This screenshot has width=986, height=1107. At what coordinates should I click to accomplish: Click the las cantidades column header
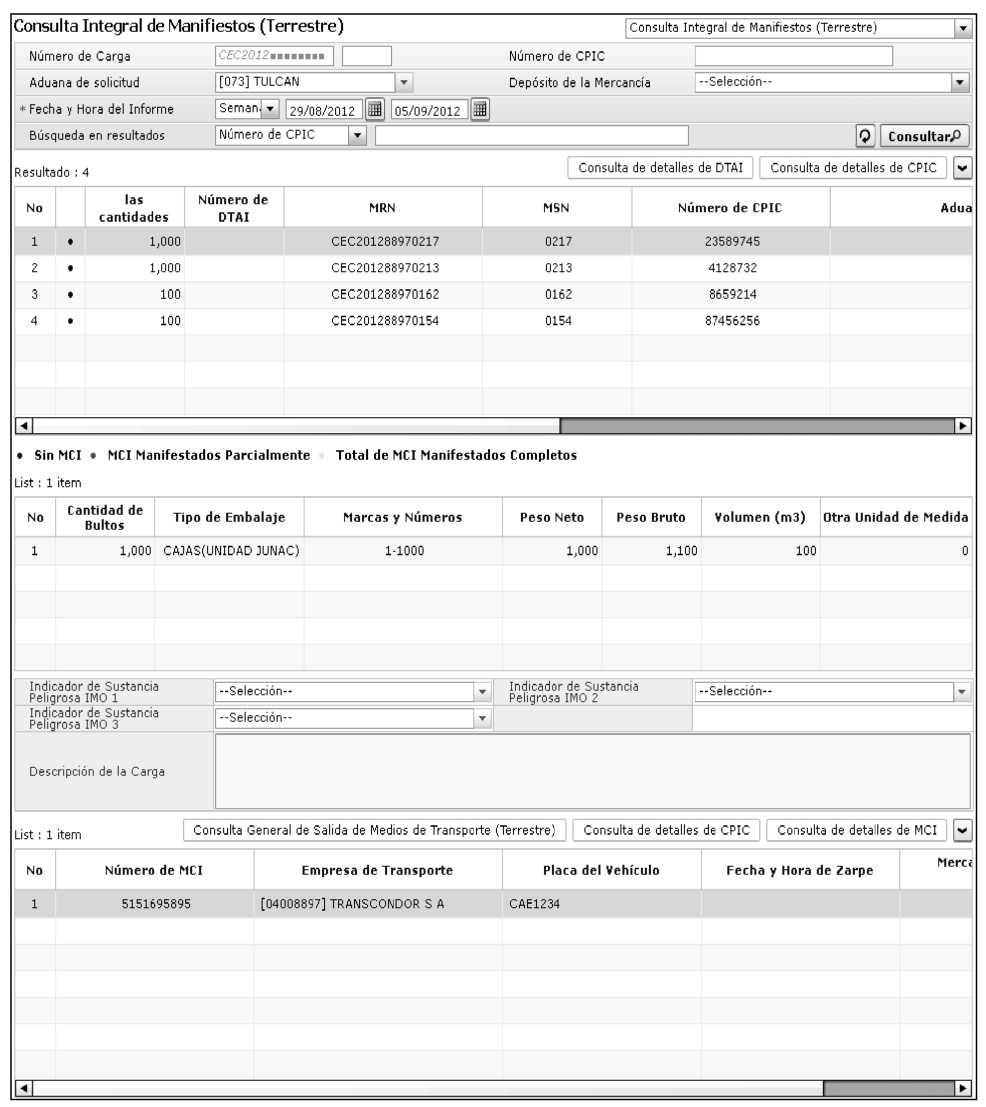coord(134,208)
